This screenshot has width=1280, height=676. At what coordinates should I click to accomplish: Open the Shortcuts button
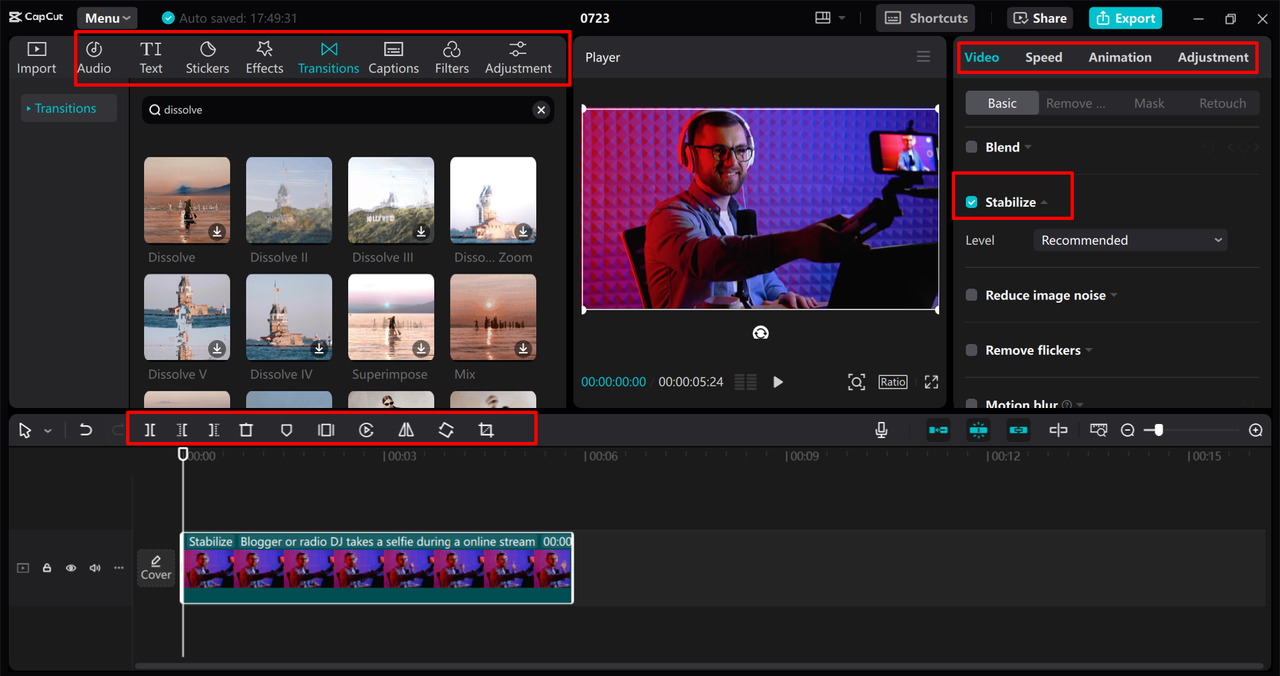pos(925,18)
